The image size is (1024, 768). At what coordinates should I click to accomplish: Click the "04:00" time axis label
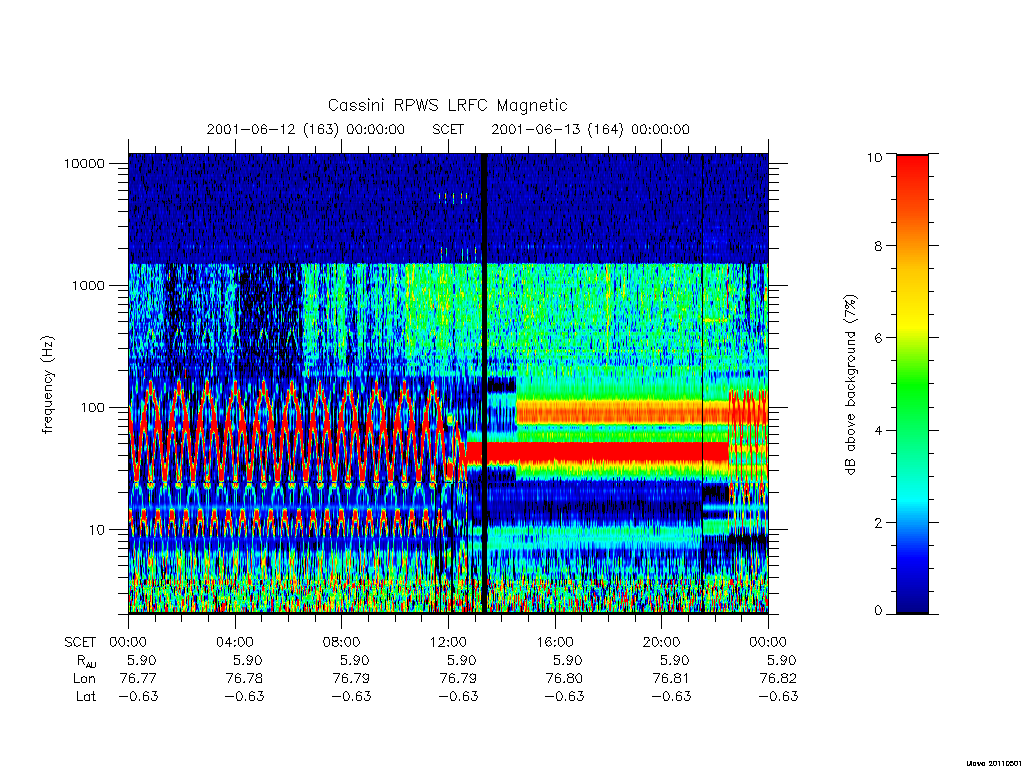click(235, 642)
